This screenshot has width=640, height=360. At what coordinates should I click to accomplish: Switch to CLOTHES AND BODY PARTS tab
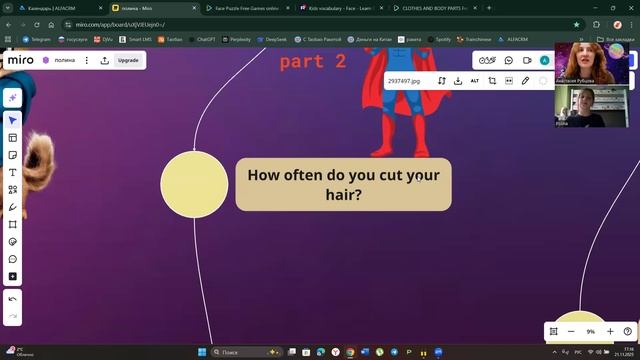coord(435,8)
